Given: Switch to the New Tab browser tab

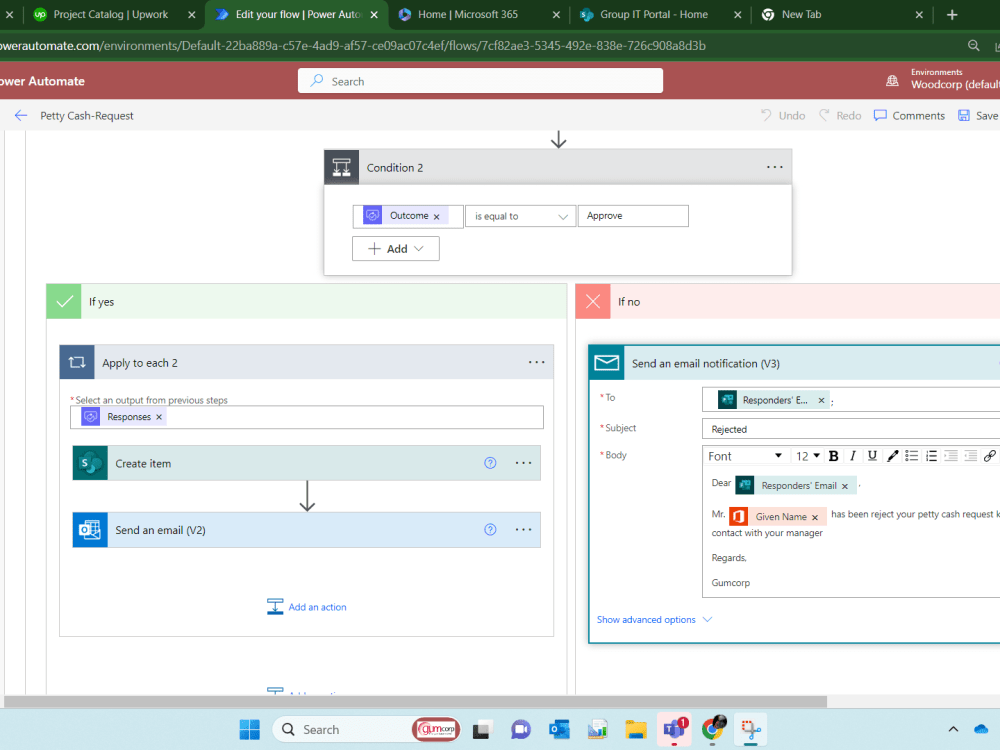Looking at the screenshot, I should click(802, 15).
